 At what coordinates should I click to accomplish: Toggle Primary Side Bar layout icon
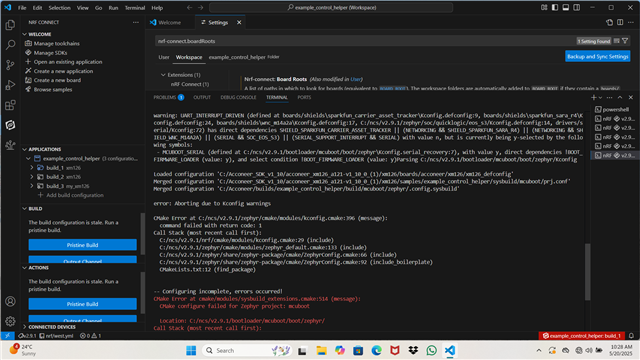(x=555, y=8)
